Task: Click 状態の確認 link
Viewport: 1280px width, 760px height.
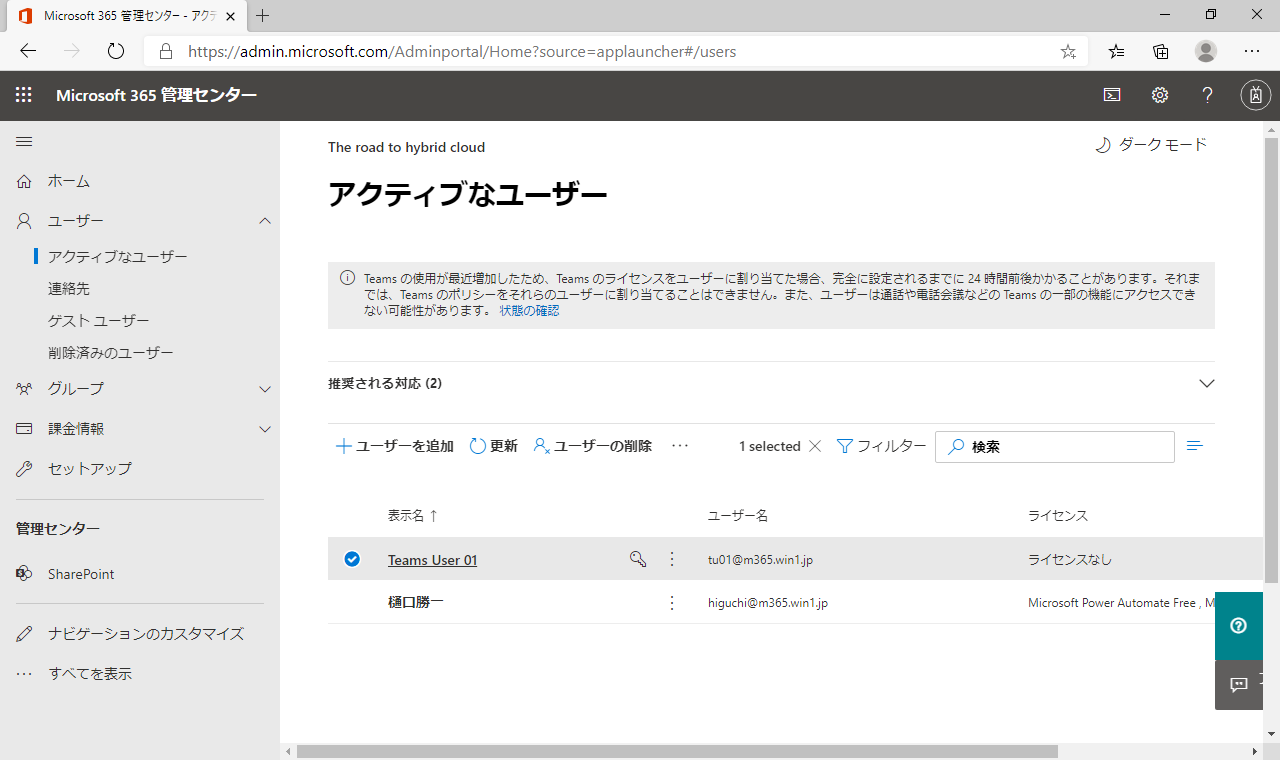Action: coord(529,311)
